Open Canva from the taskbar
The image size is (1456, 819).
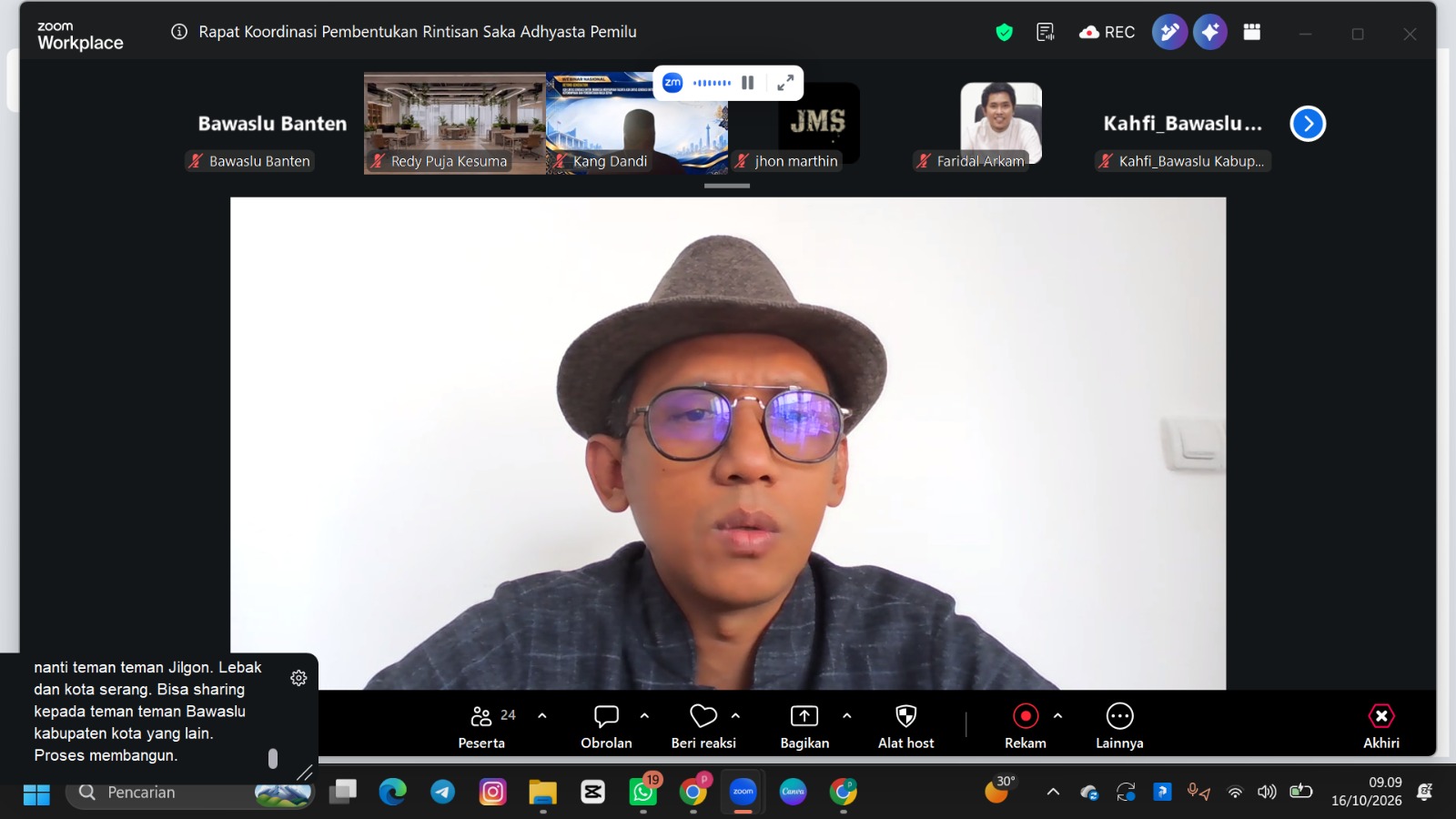793,793
